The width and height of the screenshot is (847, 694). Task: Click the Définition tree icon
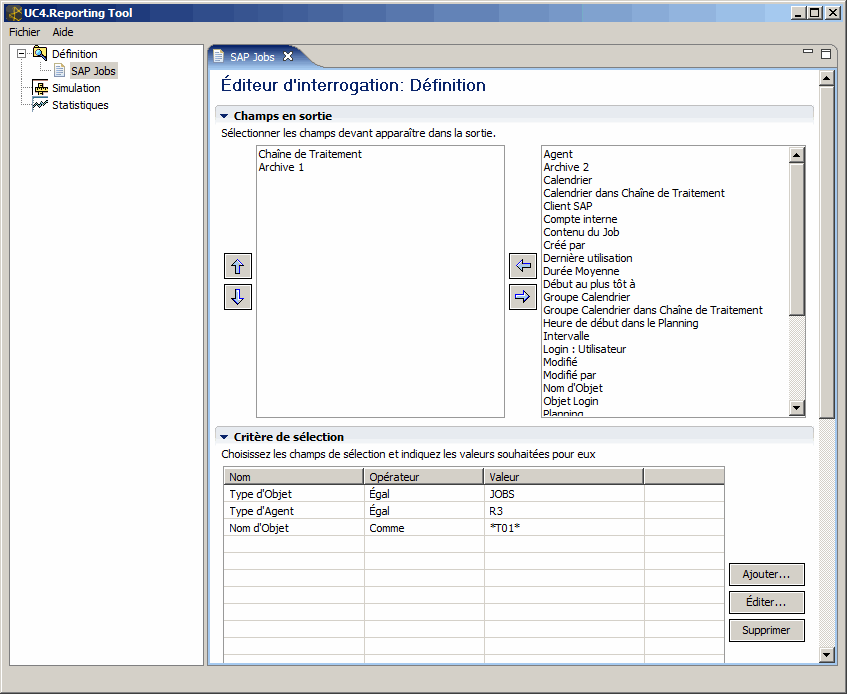click(x=40, y=53)
